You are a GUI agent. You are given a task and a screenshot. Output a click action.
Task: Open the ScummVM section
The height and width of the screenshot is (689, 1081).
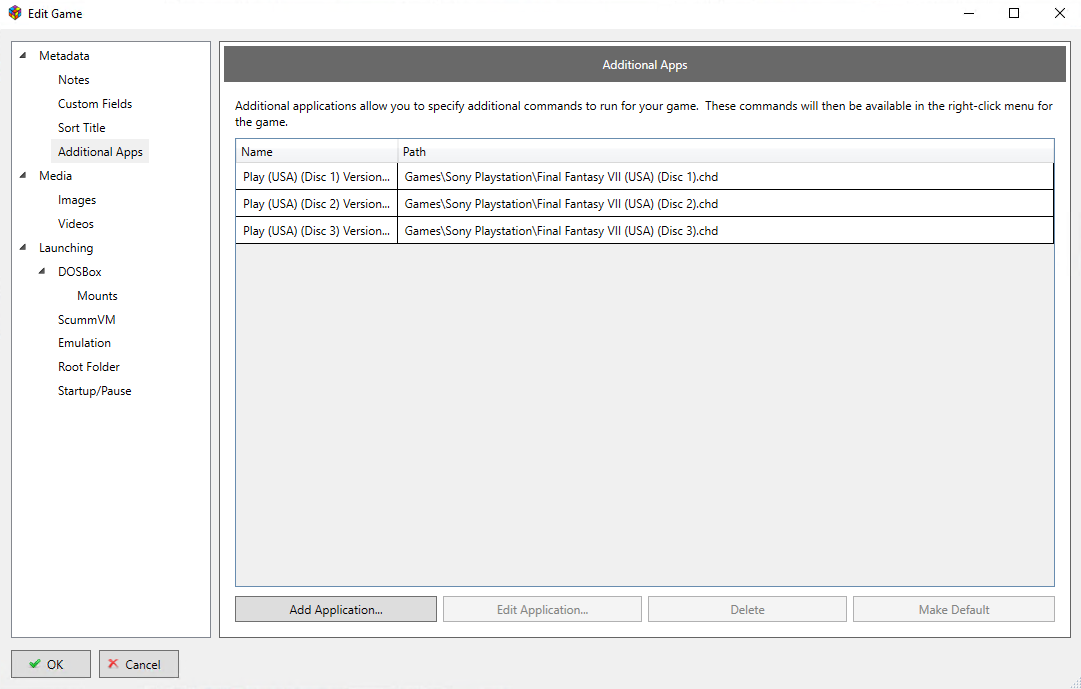click(87, 319)
